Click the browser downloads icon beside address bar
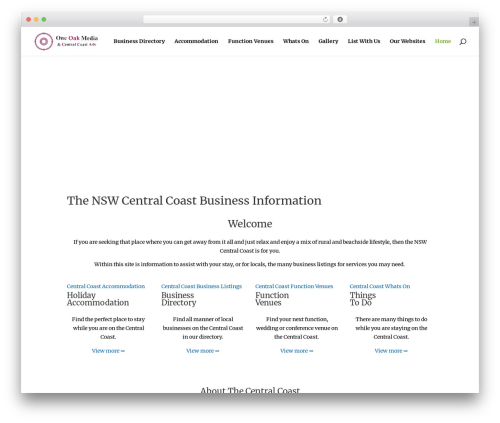Screen dimensions: 500x423 tap(340, 19)
